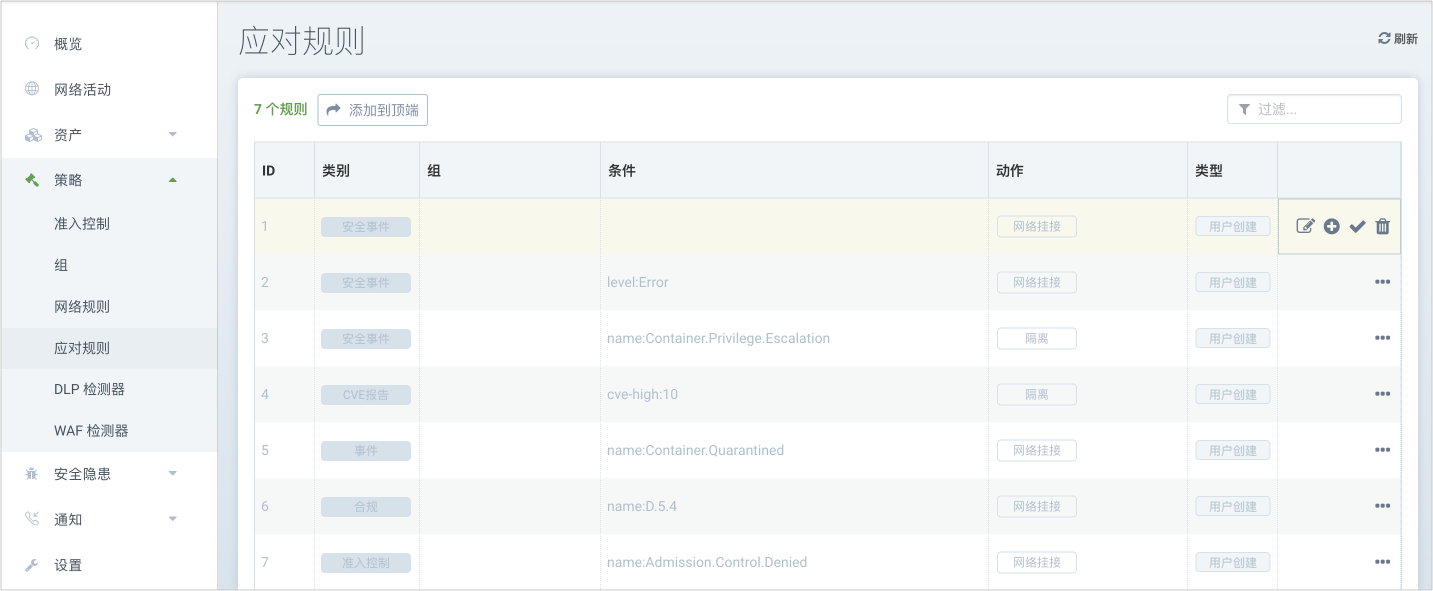This screenshot has height=591, width=1433.
Task: Open the ellipsis menu for name:D.5.4 rule
Action: (1382, 506)
